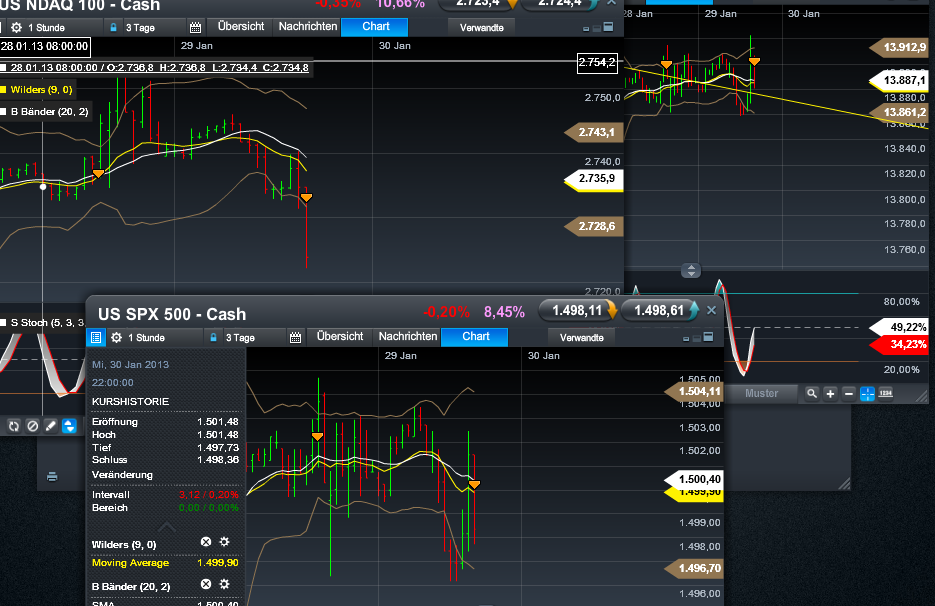Open calendar date picker in NDAQ 100 window
The height and width of the screenshot is (606, 935).
tap(195, 27)
